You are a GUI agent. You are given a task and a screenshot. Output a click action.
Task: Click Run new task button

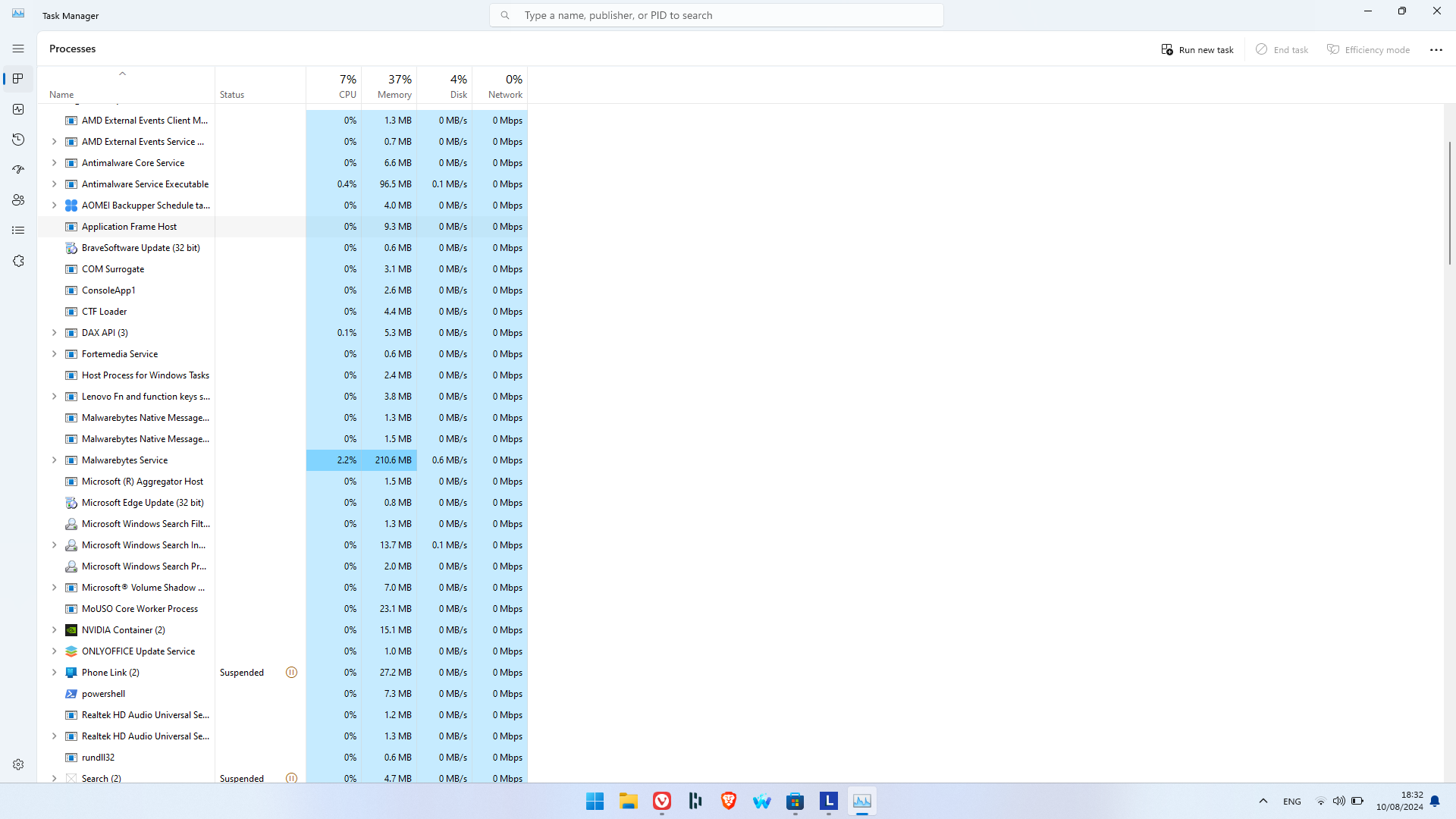click(x=1197, y=49)
